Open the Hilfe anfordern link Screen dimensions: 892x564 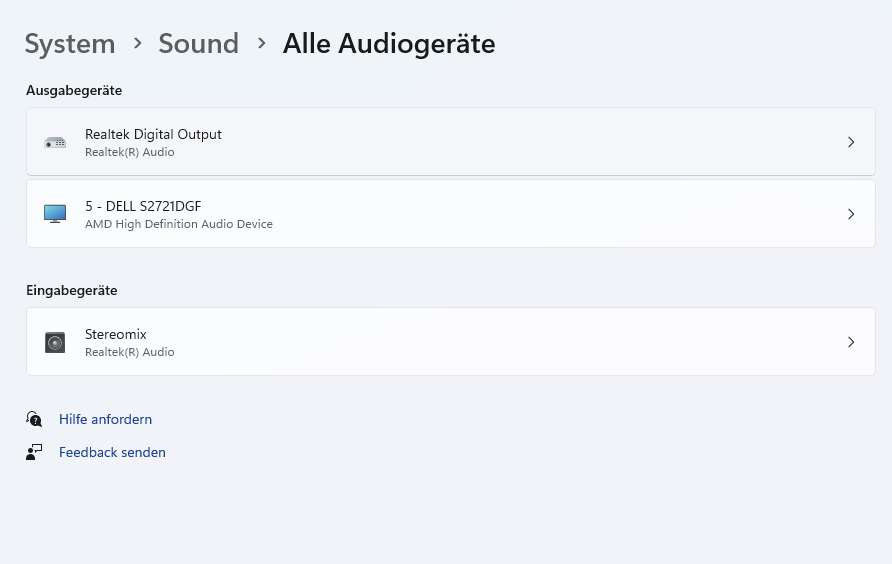[x=105, y=419]
